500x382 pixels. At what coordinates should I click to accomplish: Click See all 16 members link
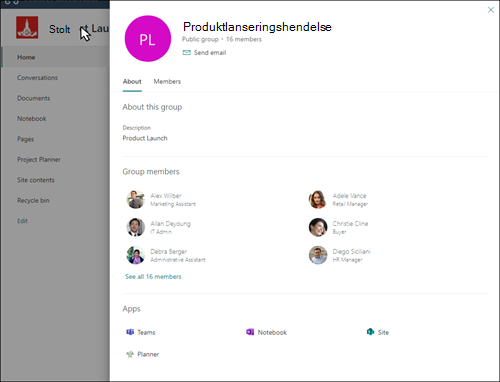tap(153, 277)
